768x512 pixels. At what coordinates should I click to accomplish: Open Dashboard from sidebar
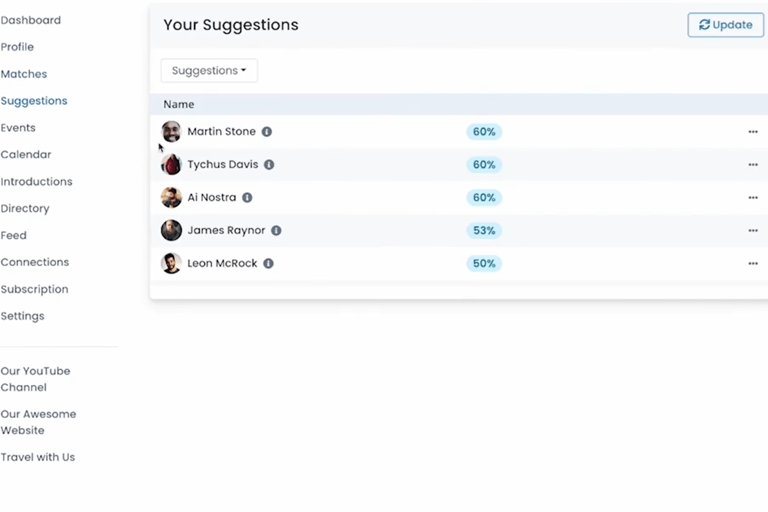(x=31, y=20)
